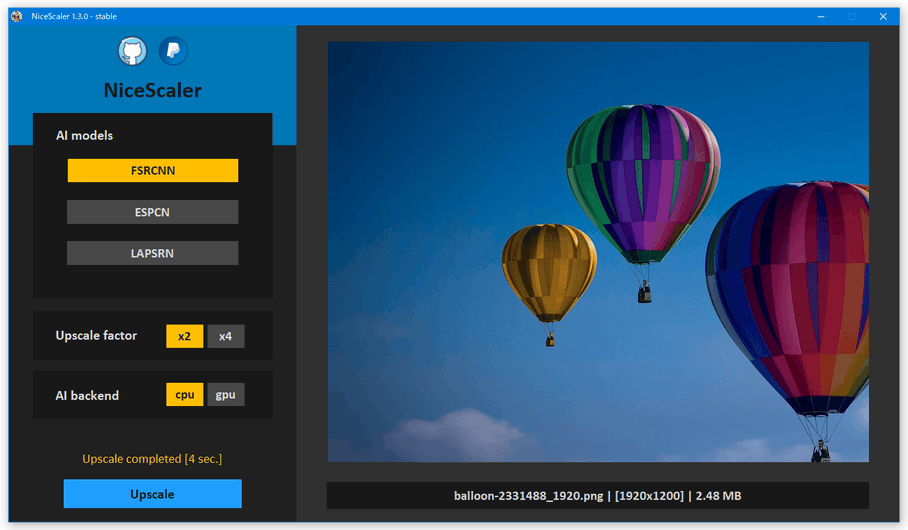Select the ESPCN AI model
Viewport: 908px width, 530px height.
153,212
